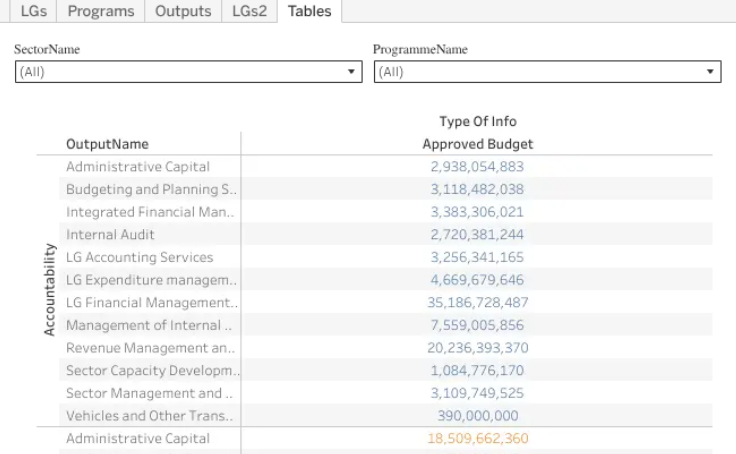Click the Tables tab
The image size is (736, 454).
pyautogui.click(x=309, y=11)
